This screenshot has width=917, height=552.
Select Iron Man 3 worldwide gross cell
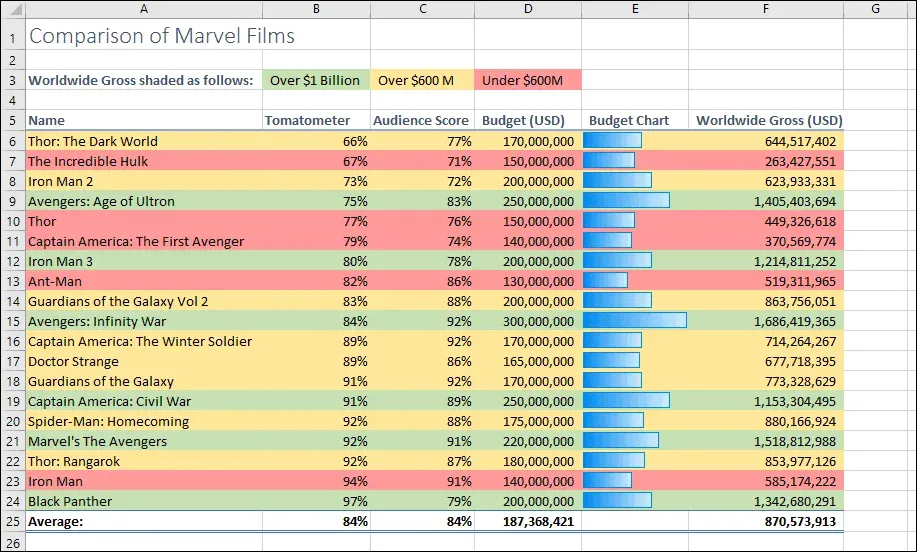(x=765, y=261)
